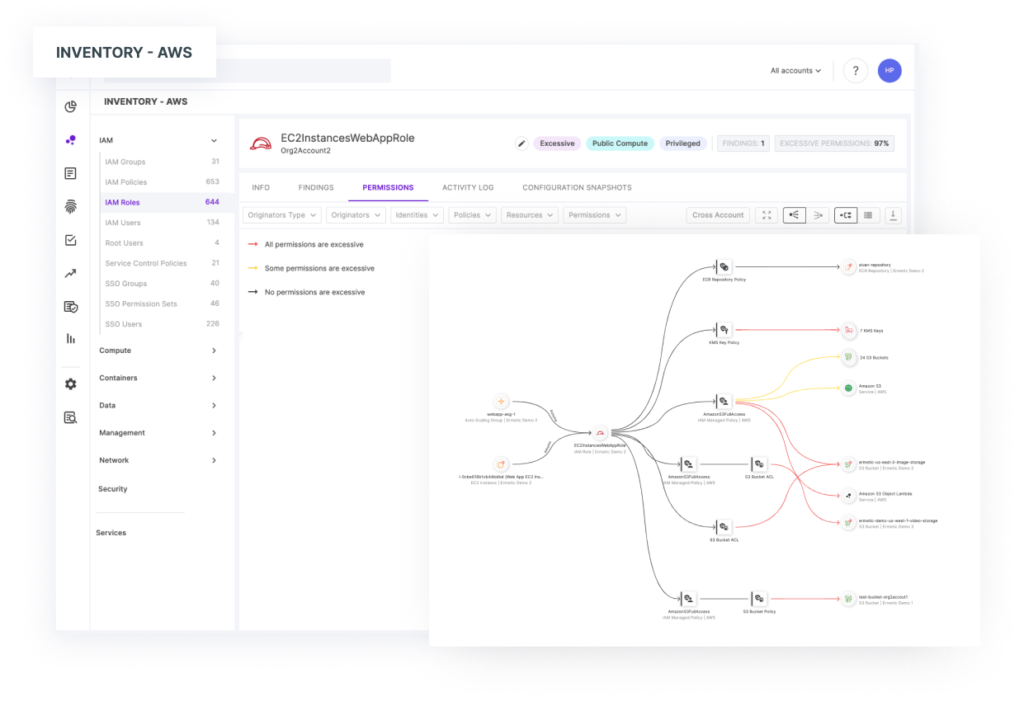Open IAM Policies in the inventory list

click(x=162, y=182)
